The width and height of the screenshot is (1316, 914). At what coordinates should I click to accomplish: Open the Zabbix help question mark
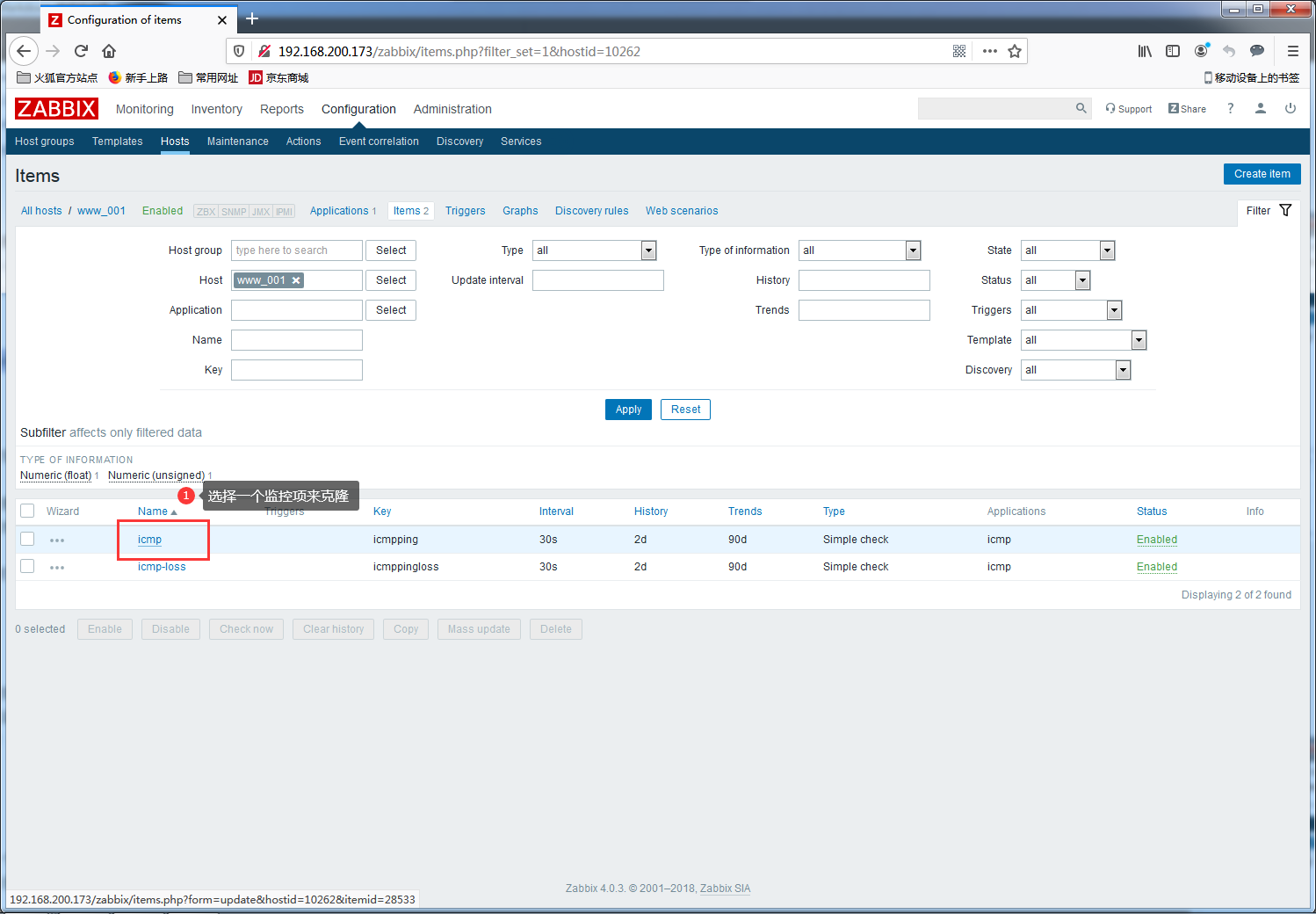click(x=1231, y=108)
